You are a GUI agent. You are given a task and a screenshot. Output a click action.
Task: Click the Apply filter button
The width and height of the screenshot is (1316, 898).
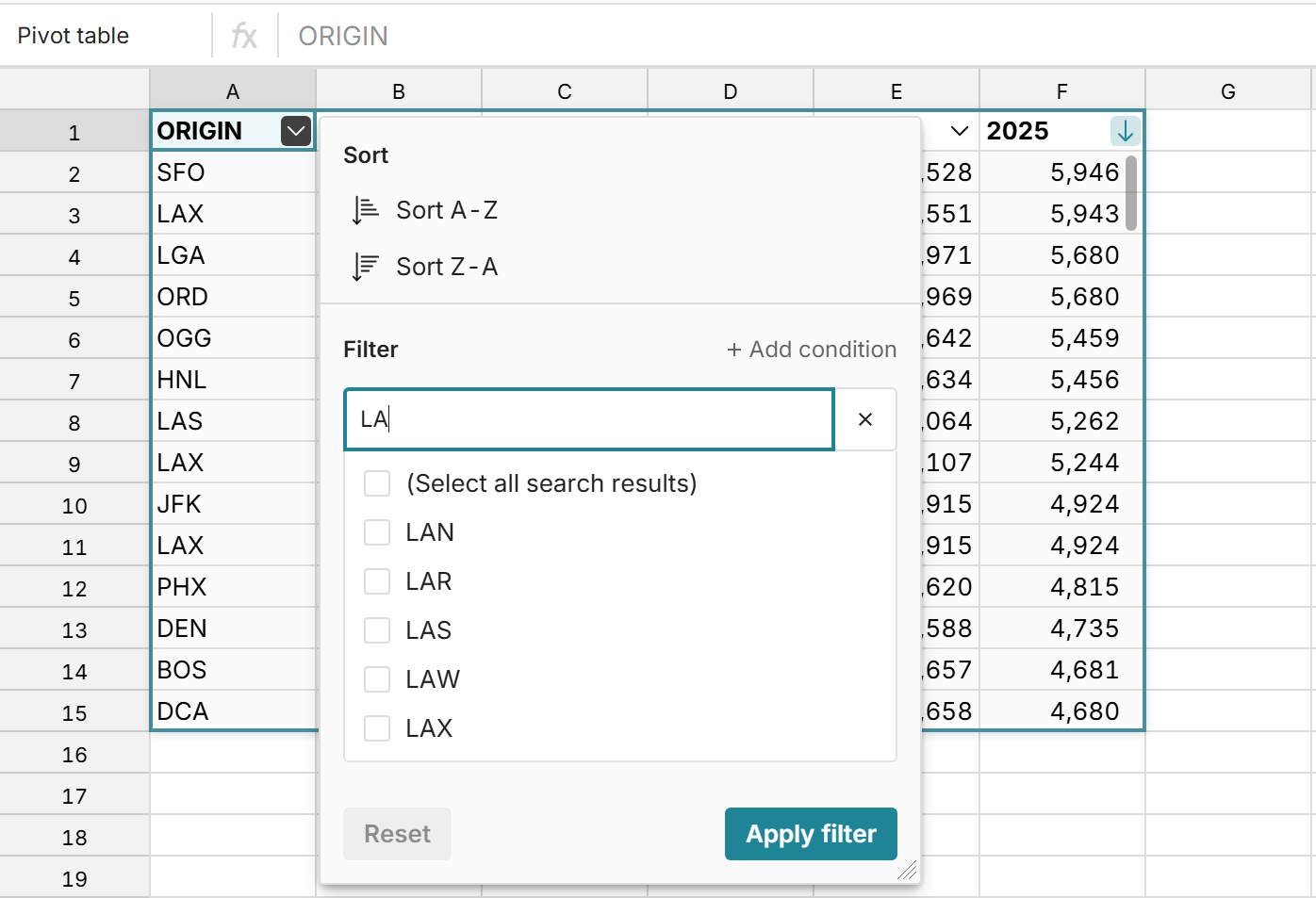coord(810,834)
